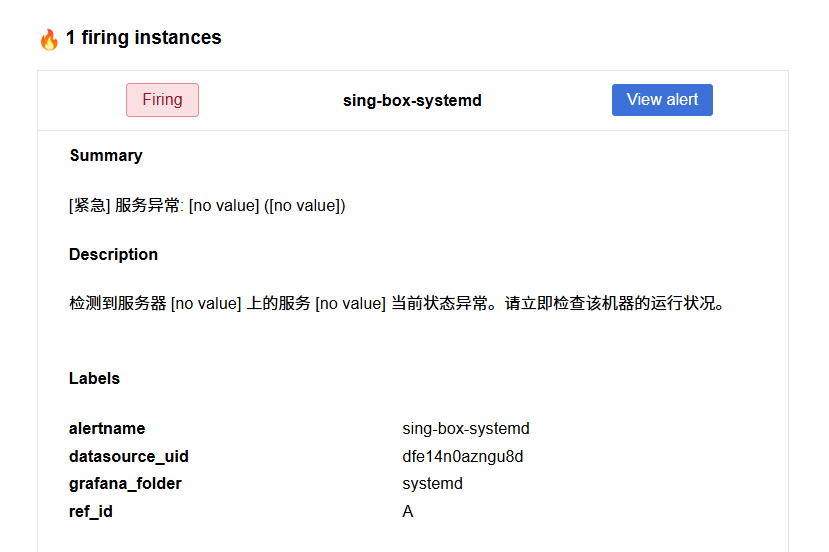The height and width of the screenshot is (552, 829).
Task: Click the bold sing-box-systemd alert title
Action: (412, 101)
